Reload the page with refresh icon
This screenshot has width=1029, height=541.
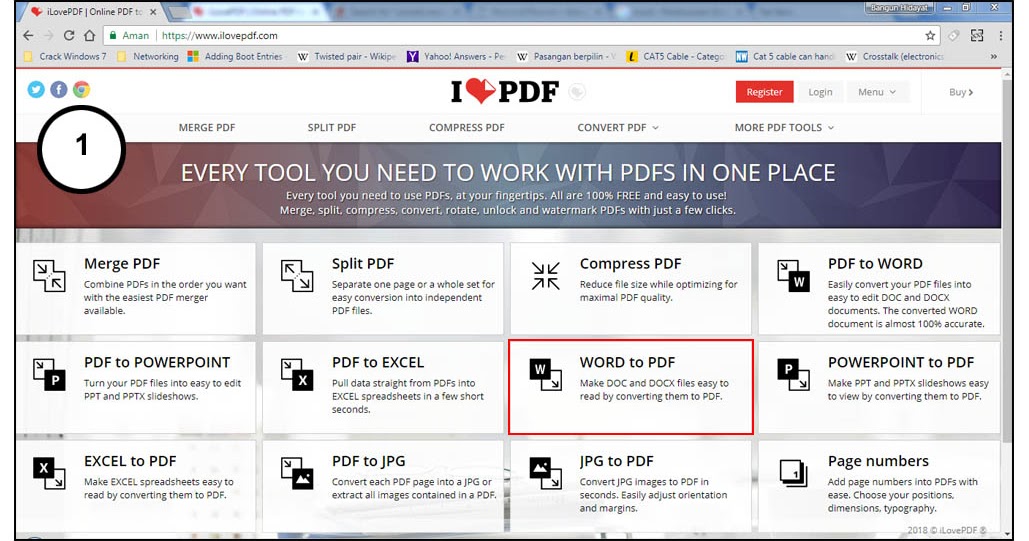(69, 35)
